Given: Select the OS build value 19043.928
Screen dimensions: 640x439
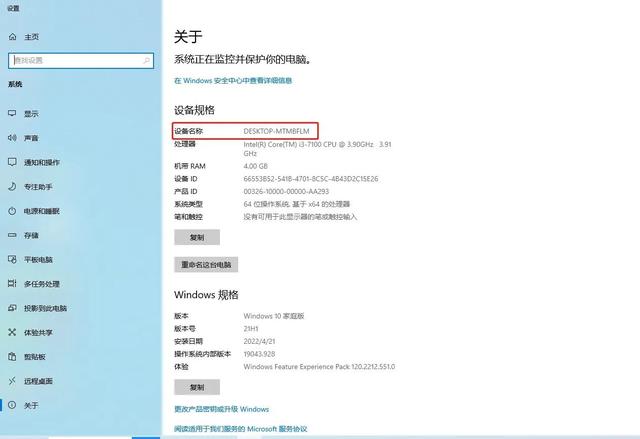Looking at the screenshot, I should [x=259, y=354].
